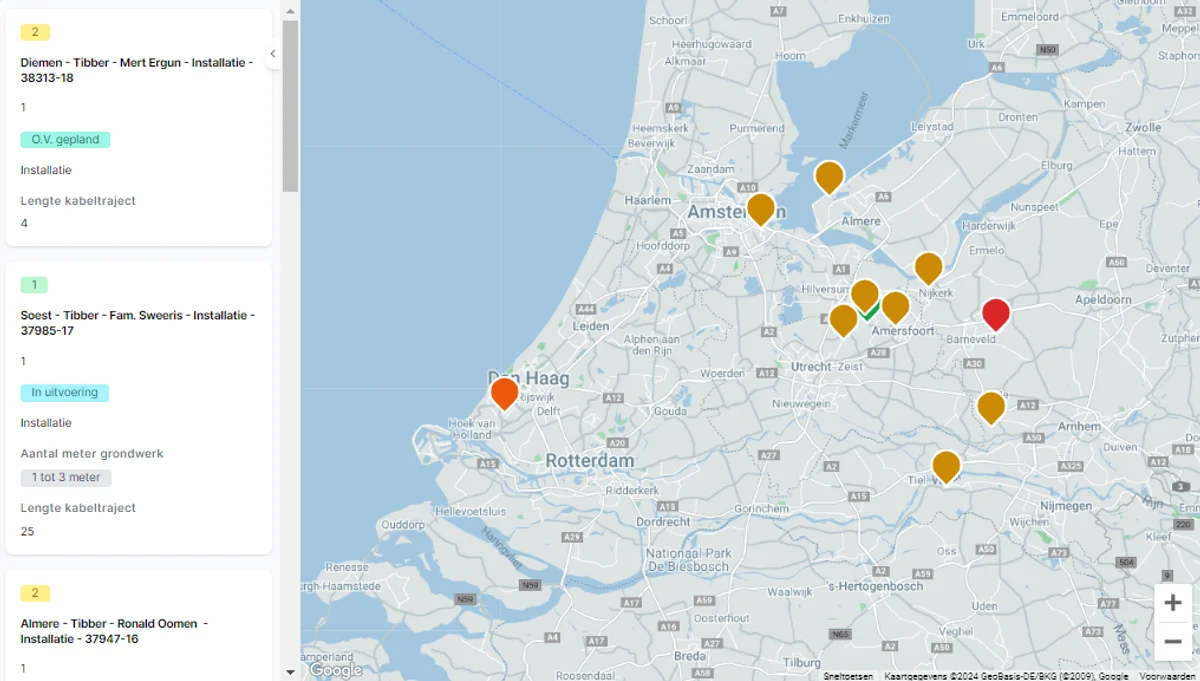This screenshot has height=681, width=1200.
Task: Select the yellow marker near Nijkerk
Action: [x=928, y=268]
